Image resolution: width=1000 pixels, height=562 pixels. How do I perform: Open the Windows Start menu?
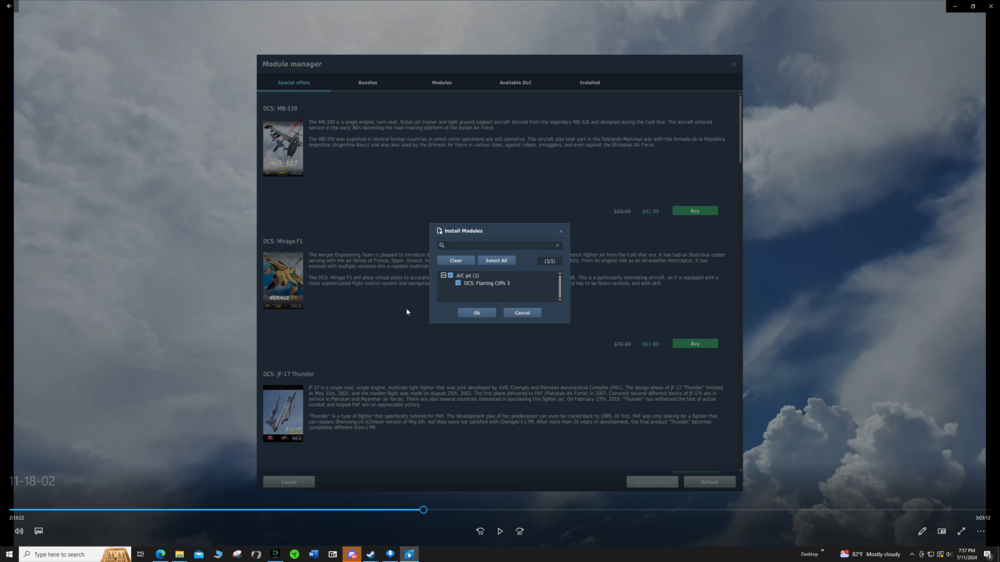(x=9, y=554)
